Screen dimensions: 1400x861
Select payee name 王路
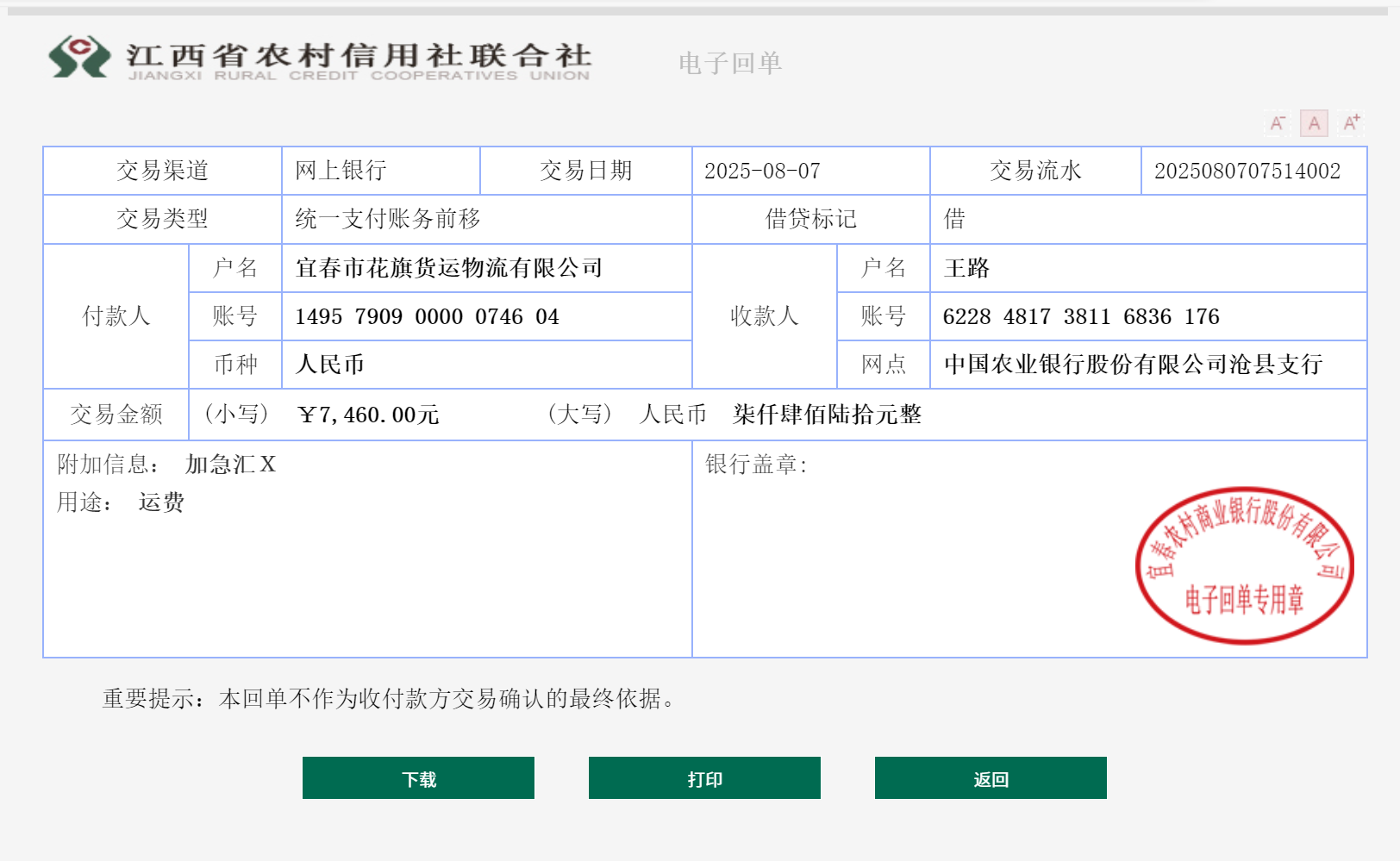click(966, 268)
